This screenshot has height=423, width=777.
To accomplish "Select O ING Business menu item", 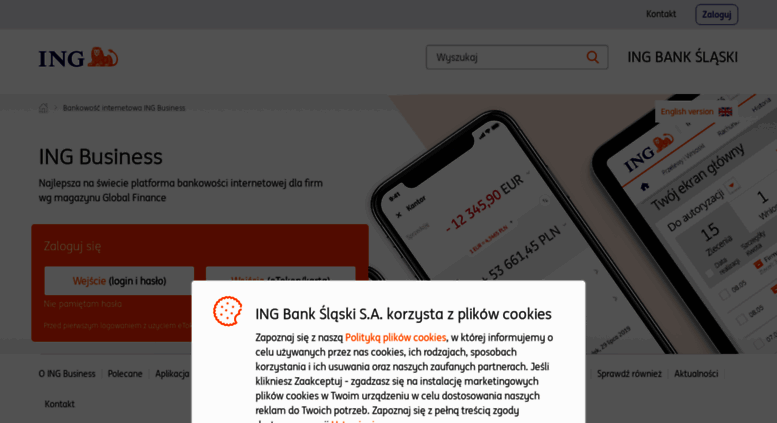I will 67,373.
